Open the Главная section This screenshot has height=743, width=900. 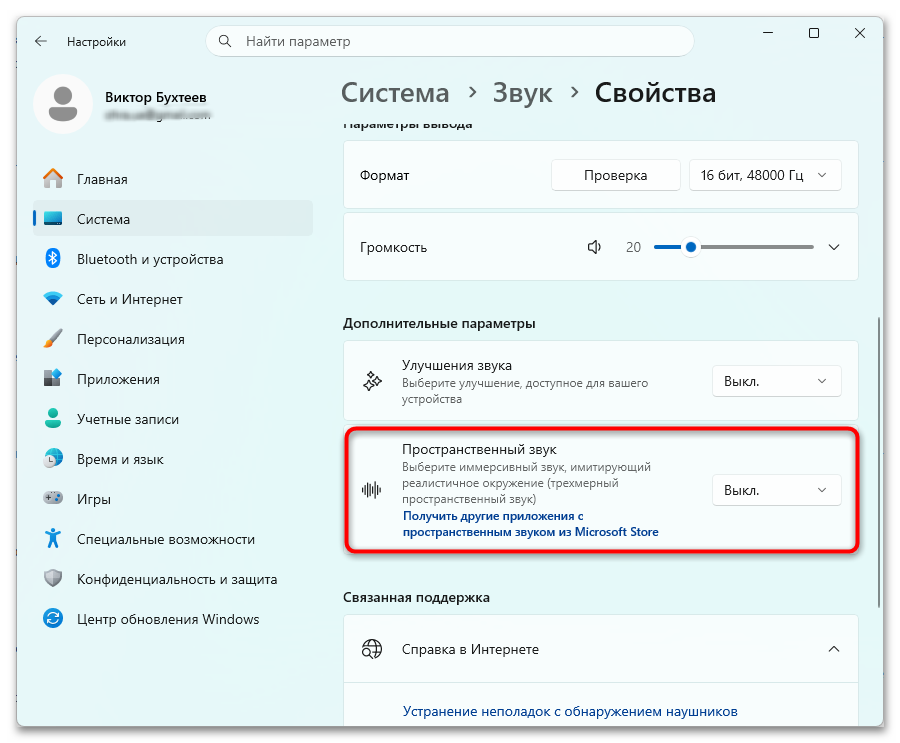pos(173,179)
